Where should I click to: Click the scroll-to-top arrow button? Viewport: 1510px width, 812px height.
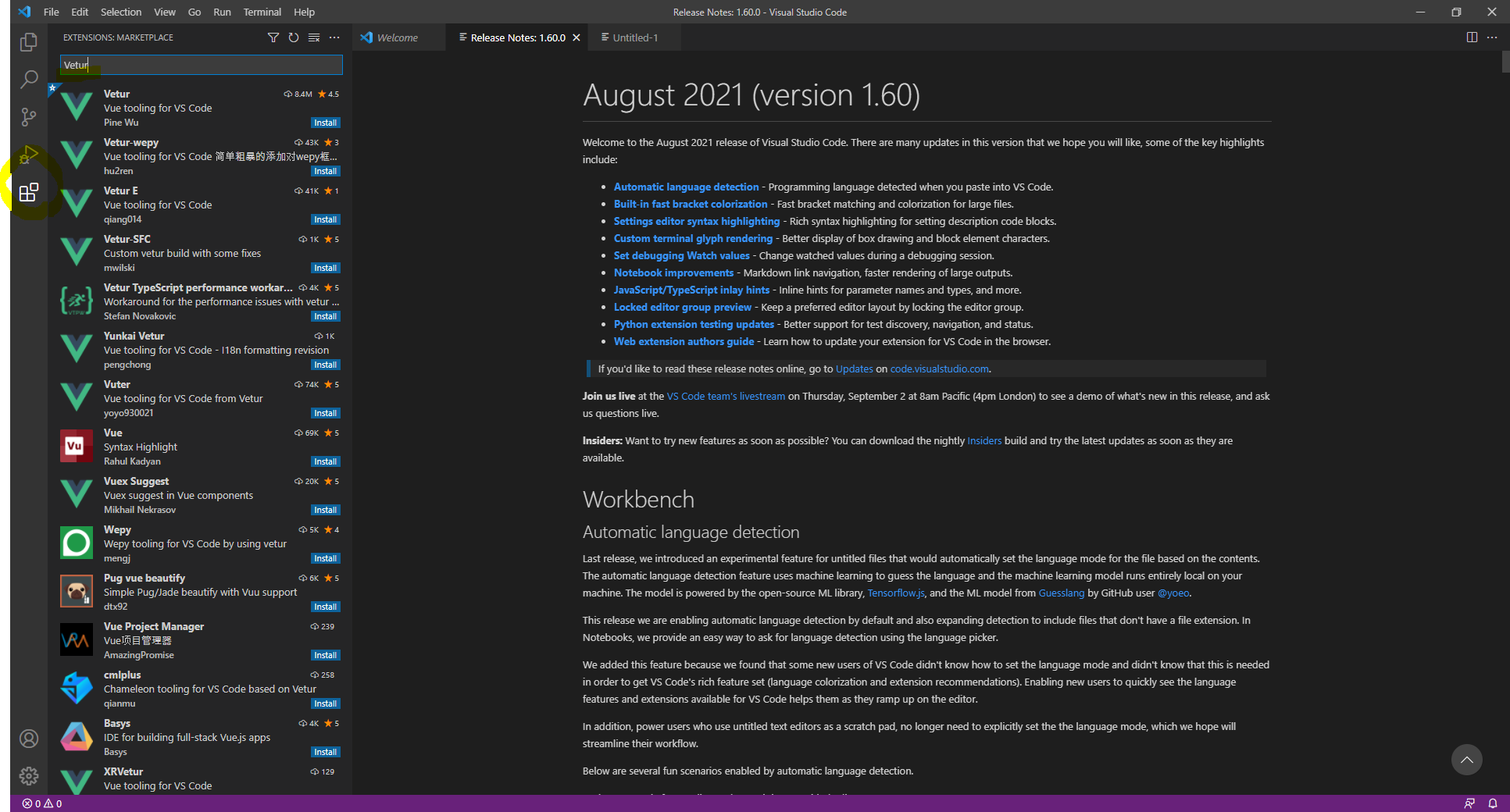1467,760
